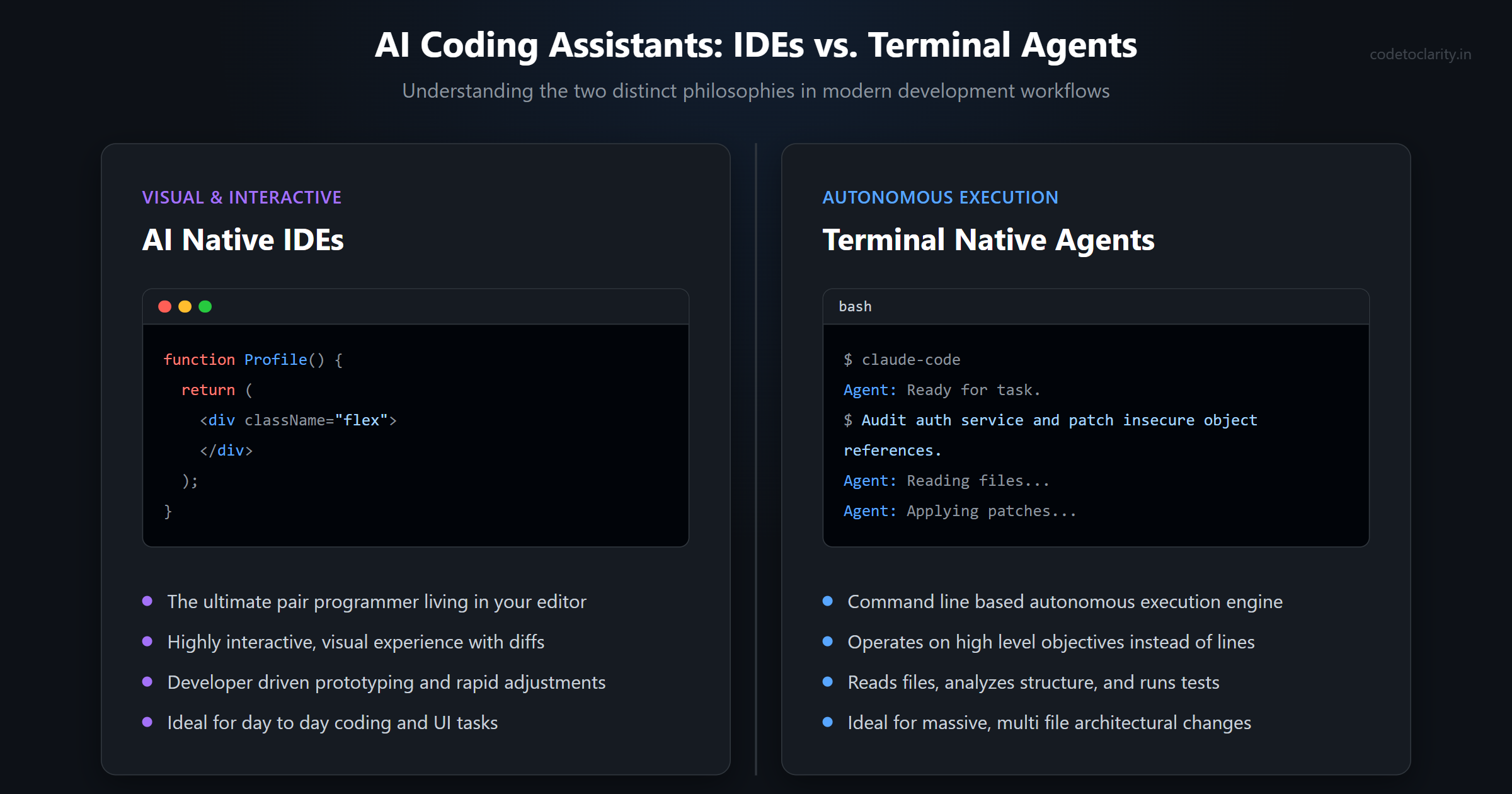Screen dimensions: 1512x794
Task: Click 'Ideal for day to day coding and UI tasks'
Action: [x=333, y=723]
